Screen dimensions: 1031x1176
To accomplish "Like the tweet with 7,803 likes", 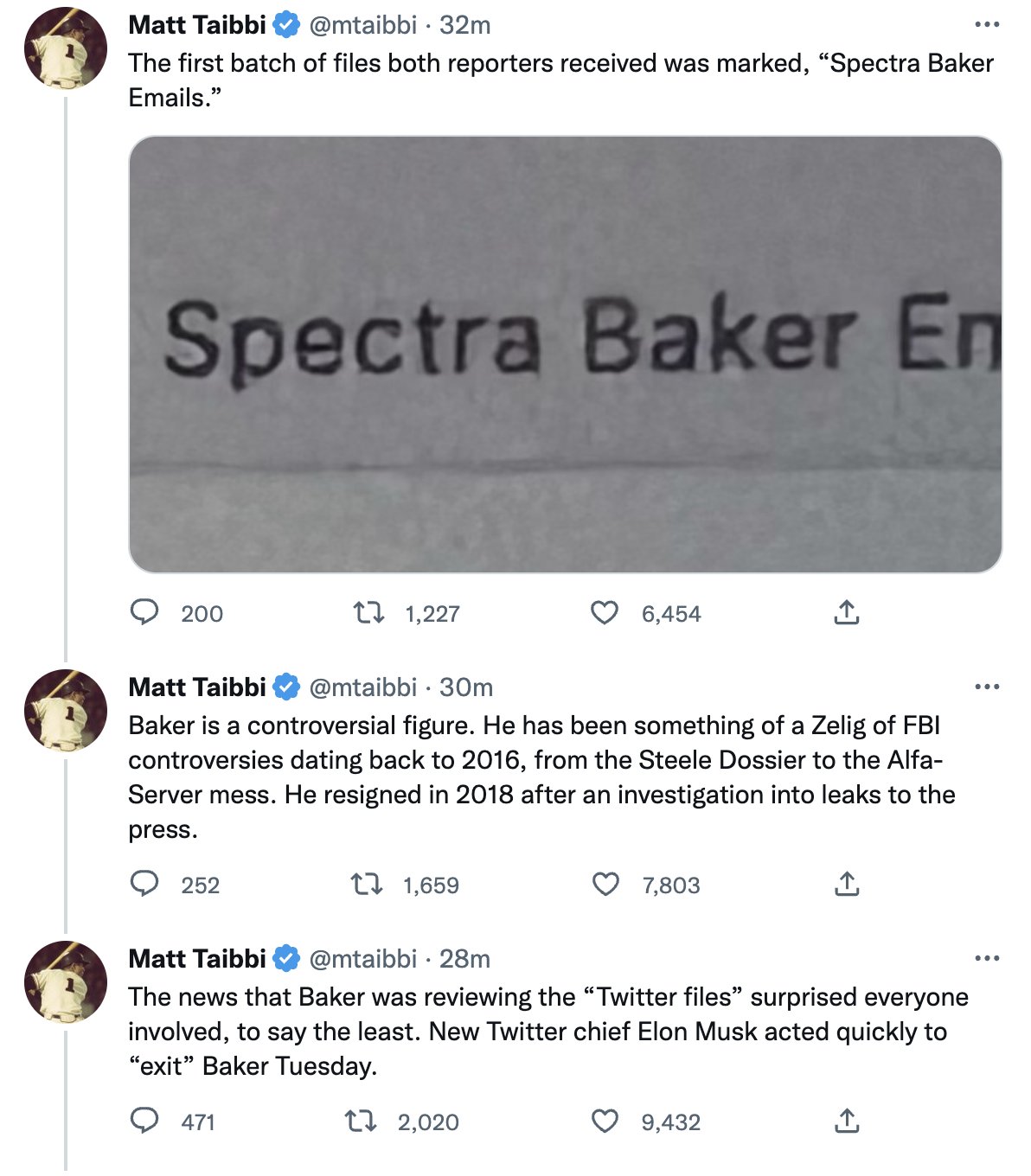I will [x=605, y=884].
